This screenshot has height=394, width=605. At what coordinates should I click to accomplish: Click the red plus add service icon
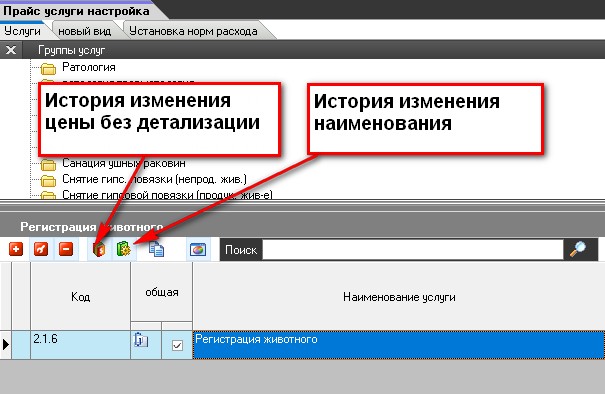[16, 249]
